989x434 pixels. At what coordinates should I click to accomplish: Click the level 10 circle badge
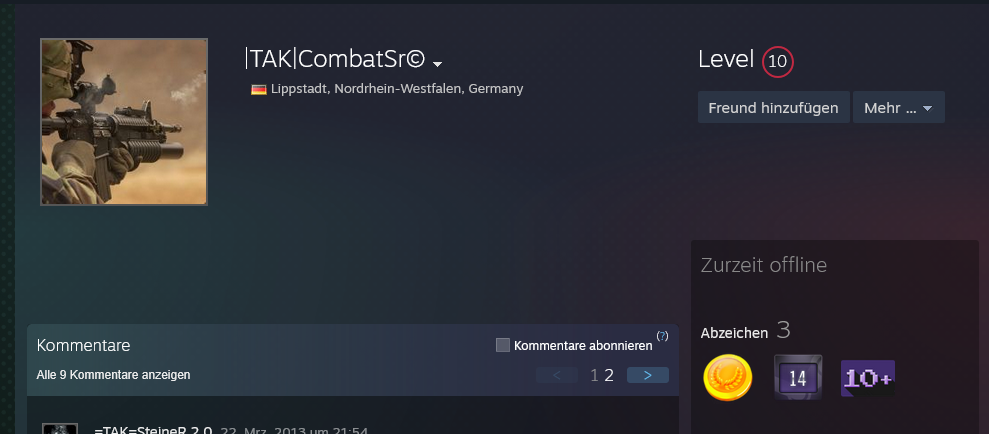coord(778,62)
